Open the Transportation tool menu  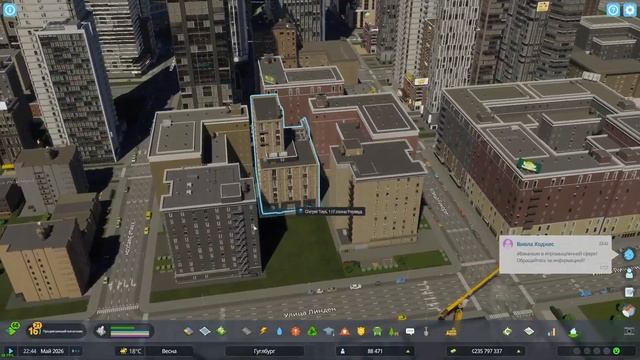pyautogui.click(x=377, y=331)
